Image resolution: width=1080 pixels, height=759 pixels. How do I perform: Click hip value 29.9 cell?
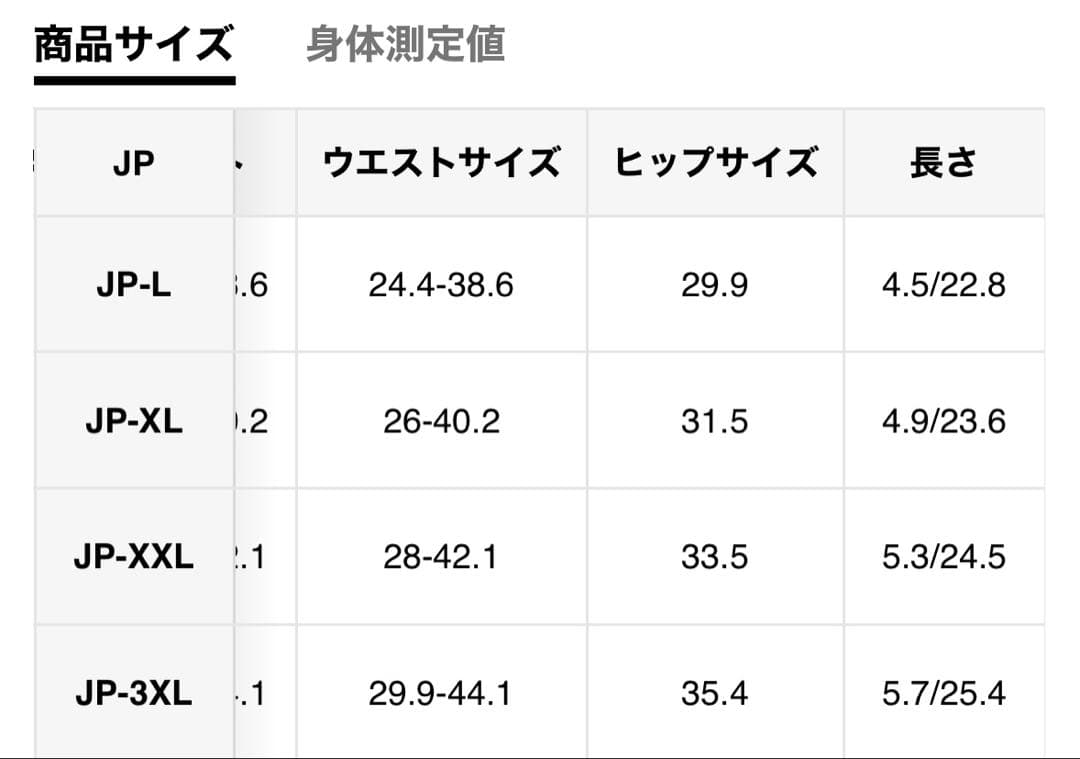pyautogui.click(x=715, y=284)
